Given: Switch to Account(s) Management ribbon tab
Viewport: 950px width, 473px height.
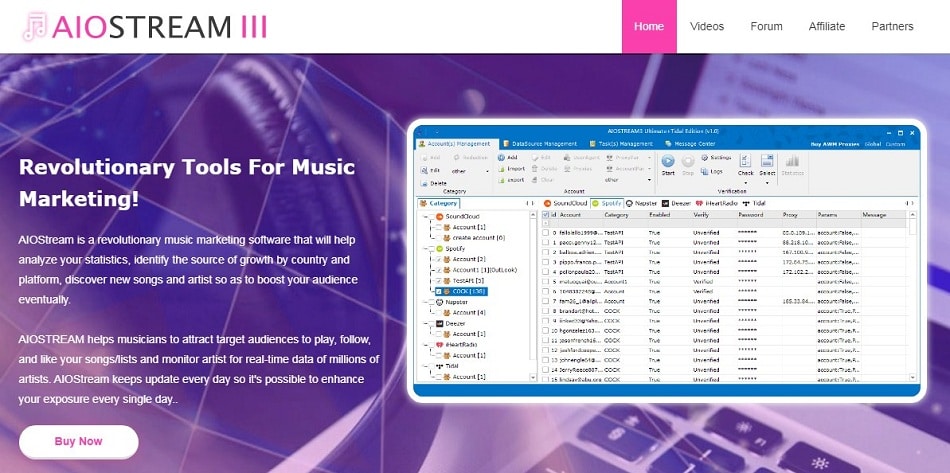Looking at the screenshot, I should (x=458, y=144).
